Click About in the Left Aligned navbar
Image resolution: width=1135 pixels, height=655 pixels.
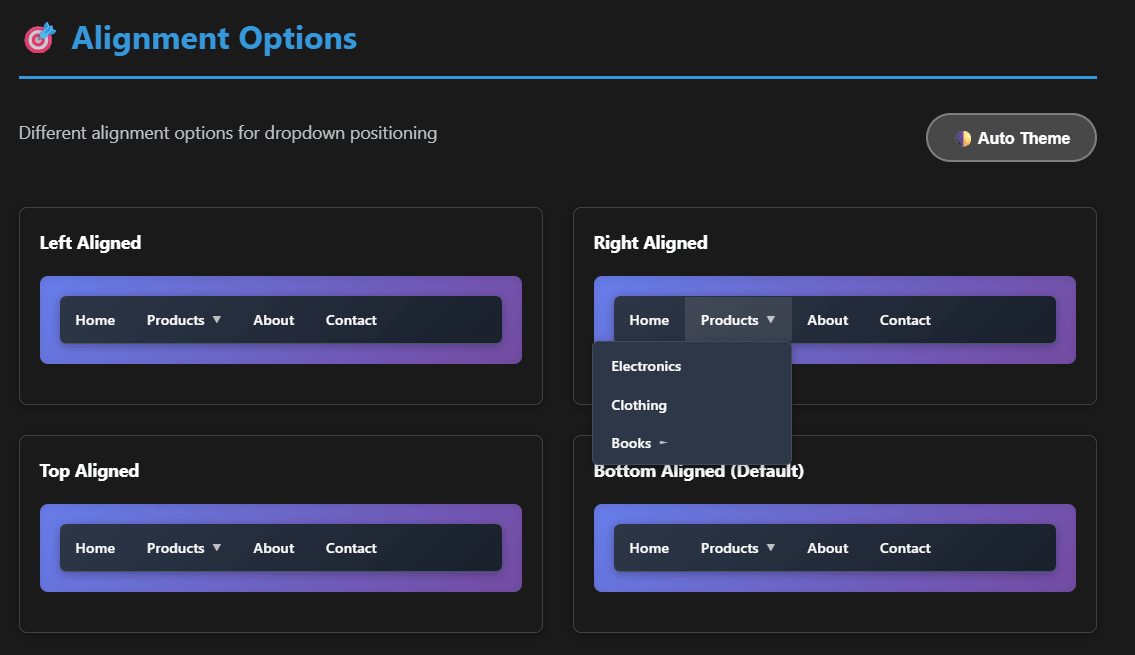tap(273, 320)
